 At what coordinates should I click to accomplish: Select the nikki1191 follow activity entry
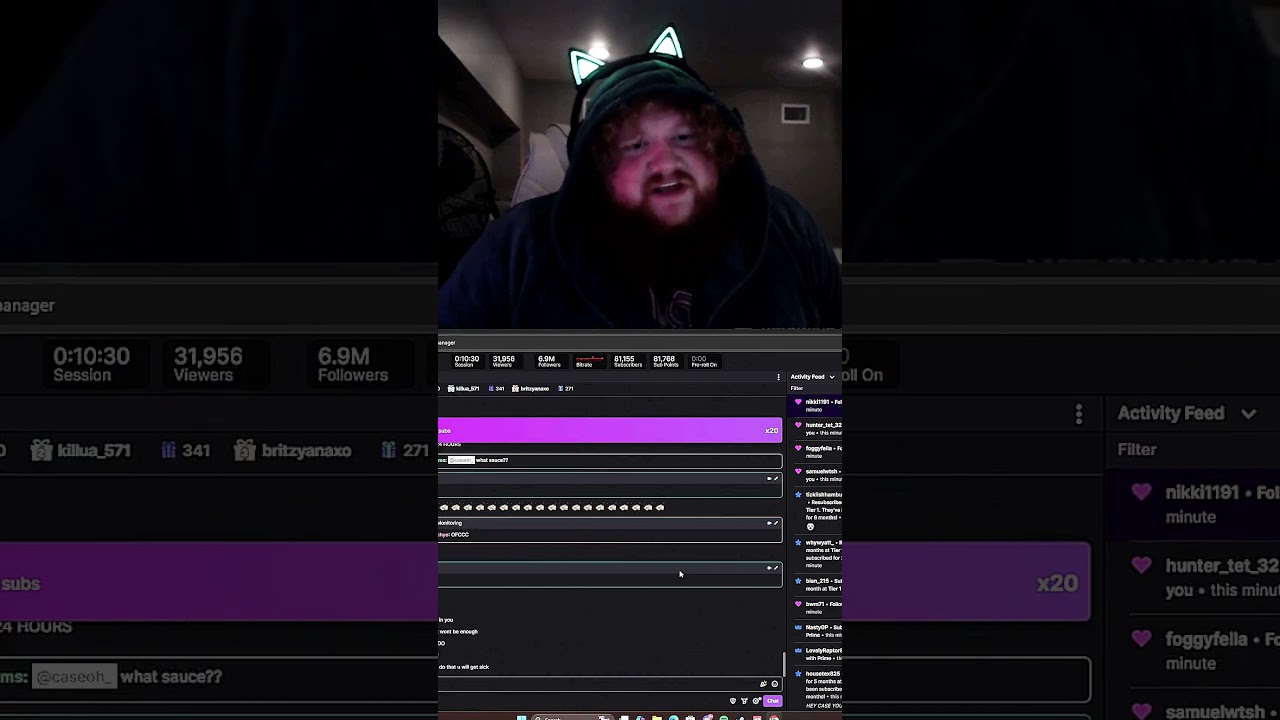[820, 405]
